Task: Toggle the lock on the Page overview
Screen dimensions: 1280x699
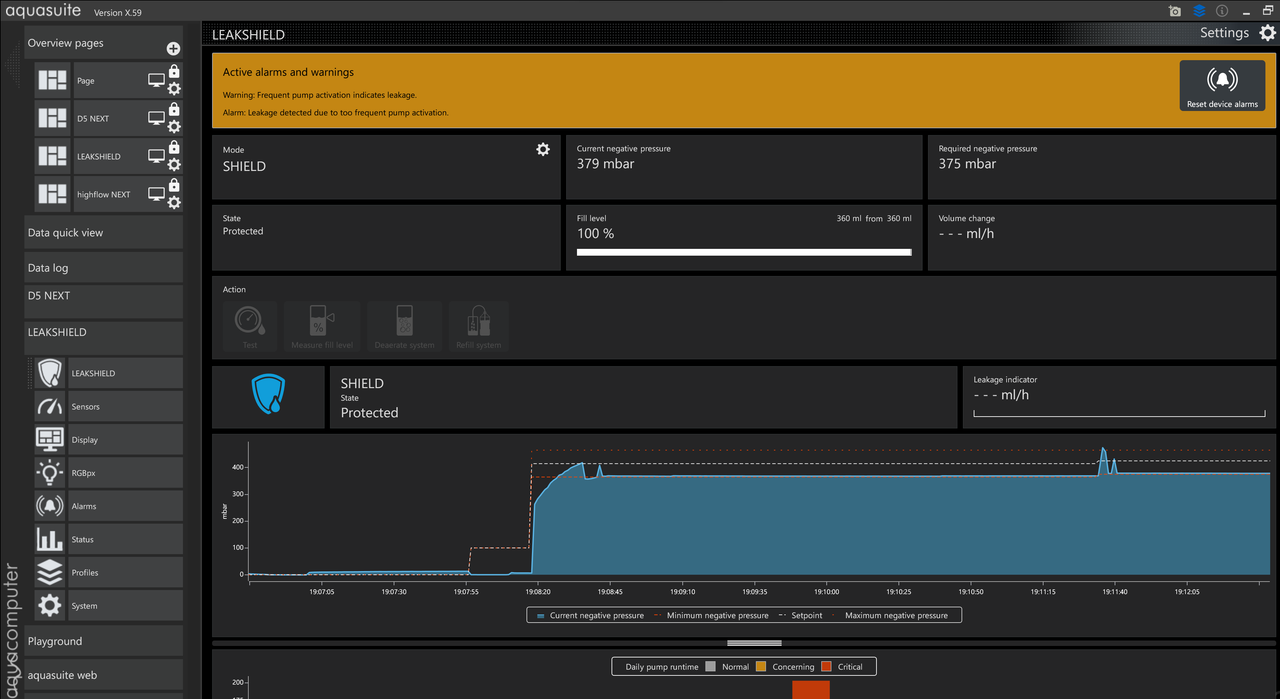Action: tap(174, 72)
